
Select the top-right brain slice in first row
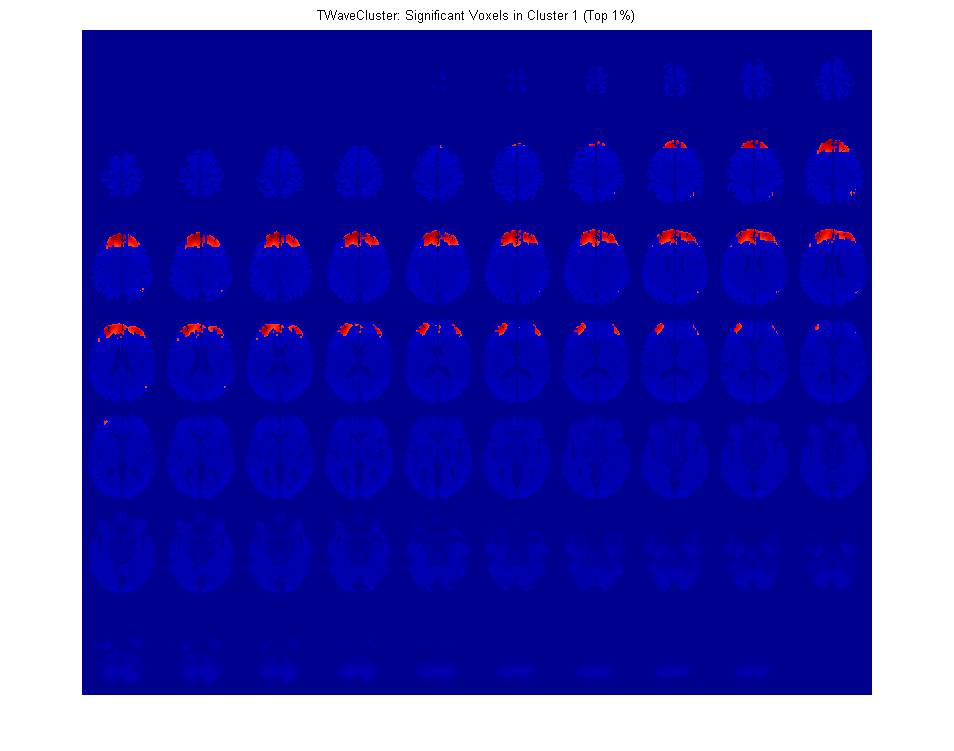click(x=832, y=82)
